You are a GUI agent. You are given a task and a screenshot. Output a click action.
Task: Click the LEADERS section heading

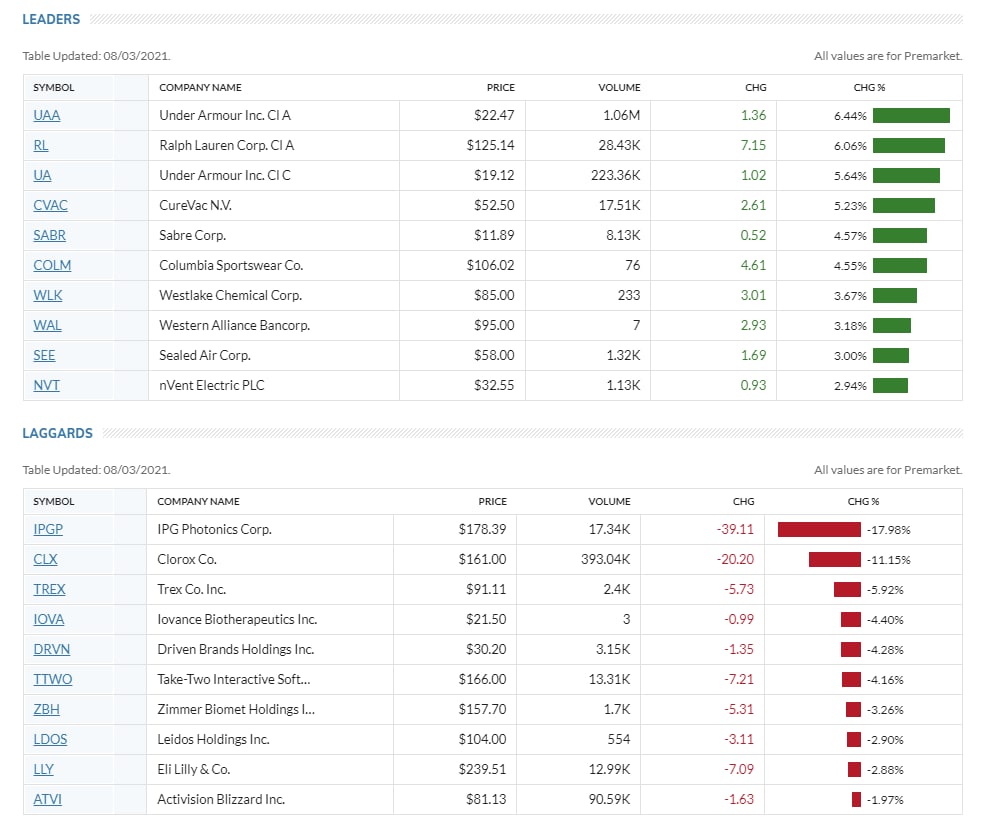51,19
